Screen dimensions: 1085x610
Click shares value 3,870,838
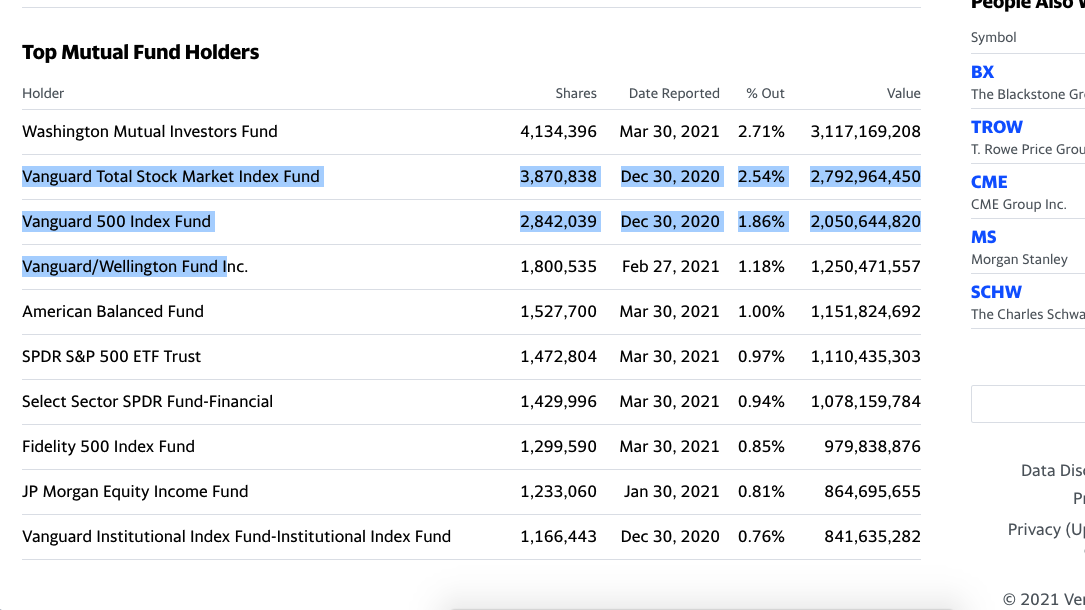558,176
